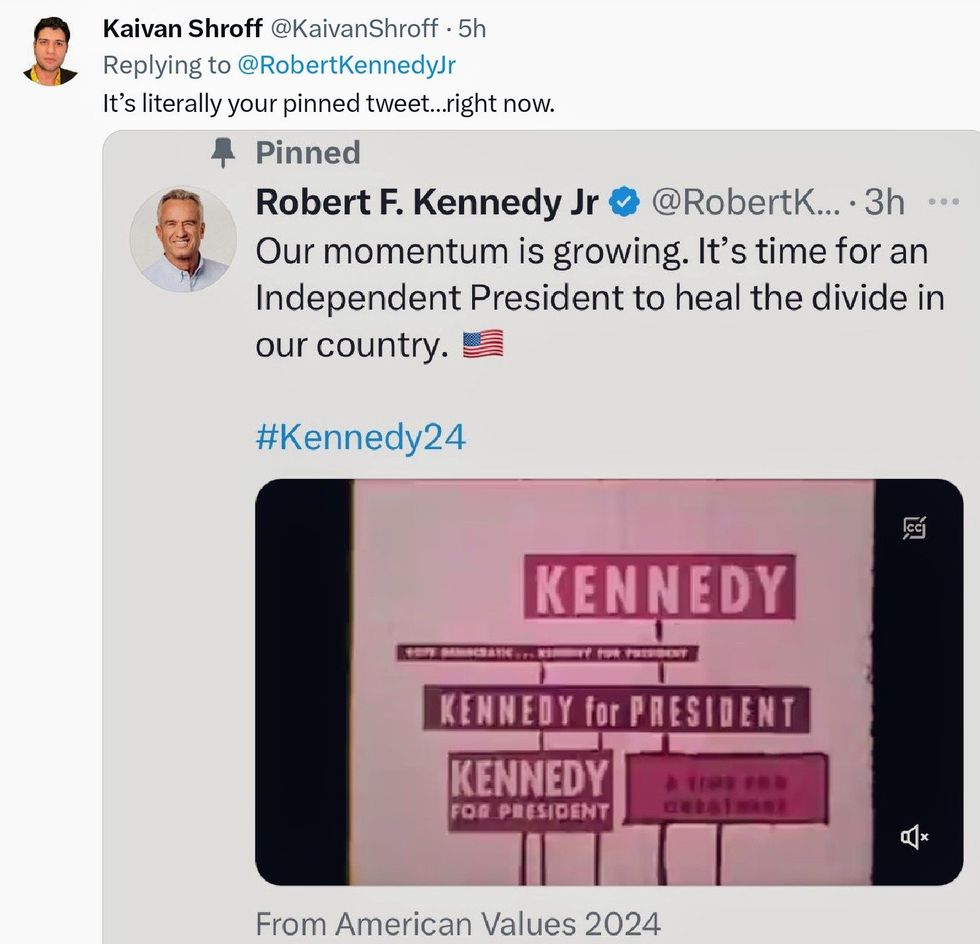Click the Robert F. Kennedy Jr display name
980x944 pixels.
coord(427,202)
